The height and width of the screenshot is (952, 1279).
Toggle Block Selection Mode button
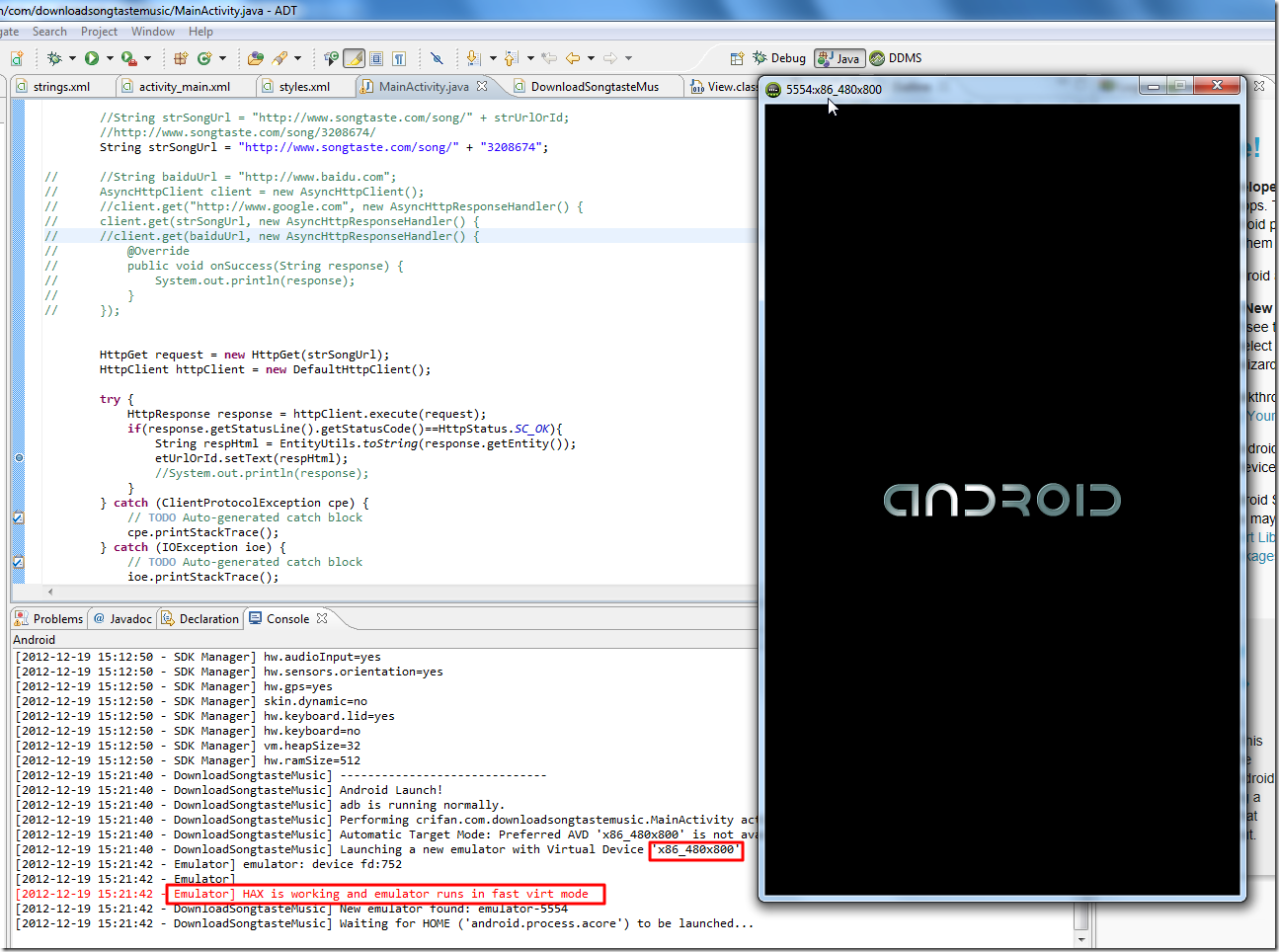(x=376, y=58)
